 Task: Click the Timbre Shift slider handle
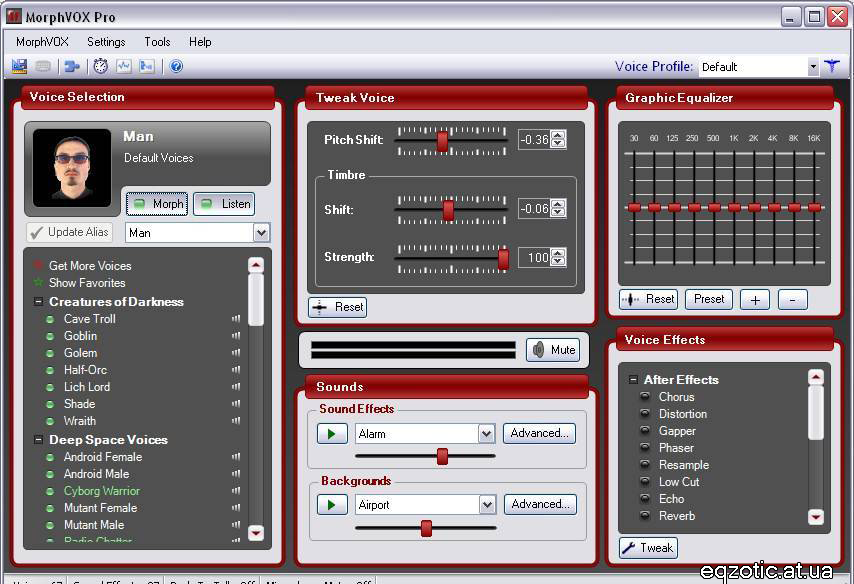pyautogui.click(x=448, y=210)
